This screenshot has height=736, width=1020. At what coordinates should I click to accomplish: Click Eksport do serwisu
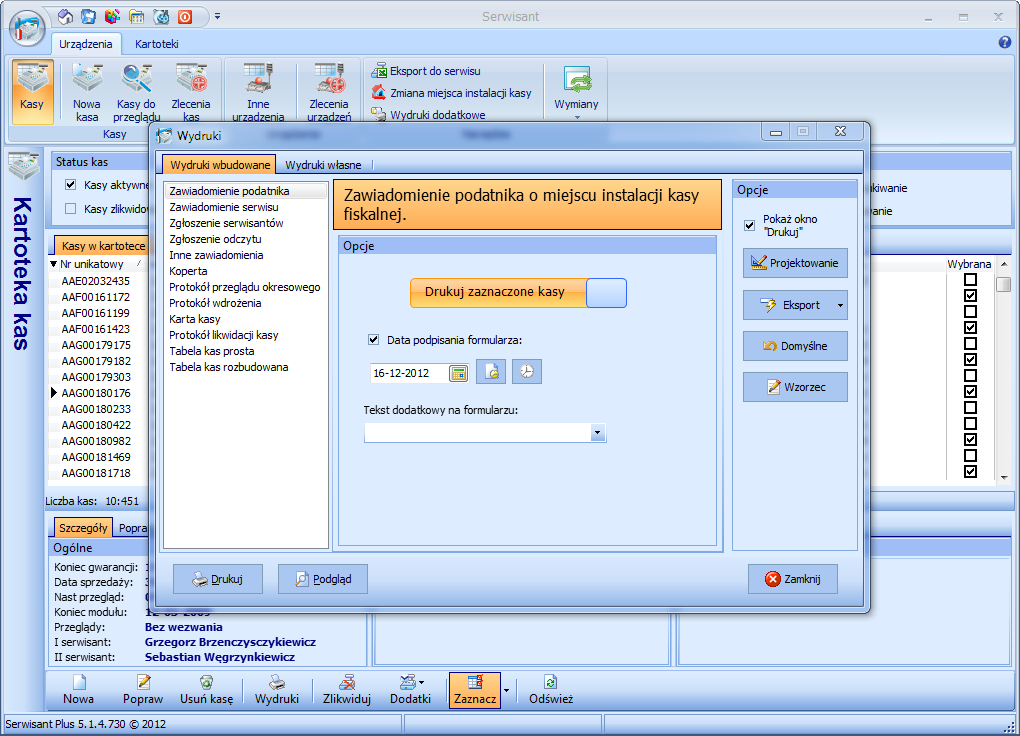point(426,71)
